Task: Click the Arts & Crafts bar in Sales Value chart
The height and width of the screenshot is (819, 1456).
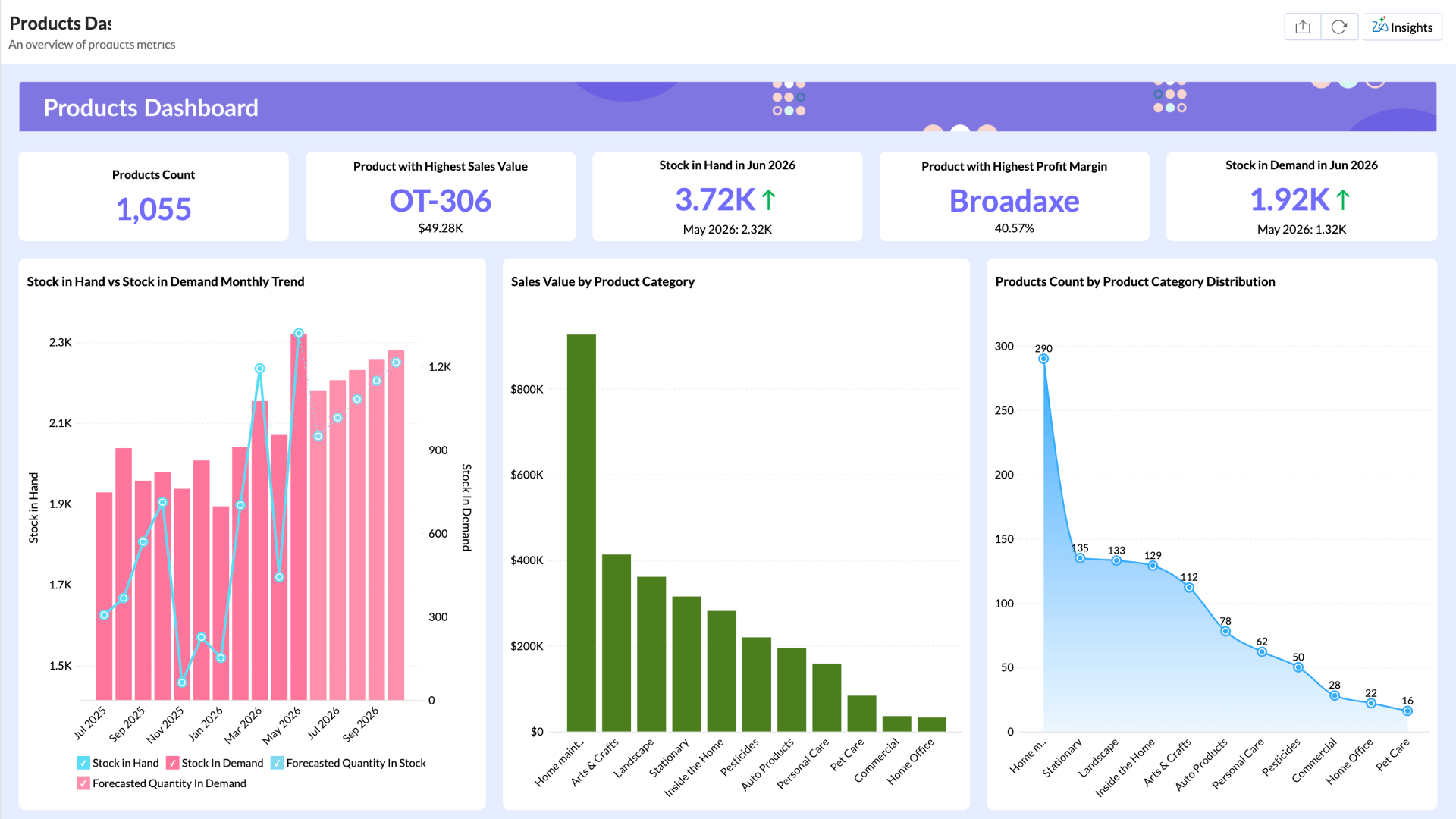Action: (617, 643)
